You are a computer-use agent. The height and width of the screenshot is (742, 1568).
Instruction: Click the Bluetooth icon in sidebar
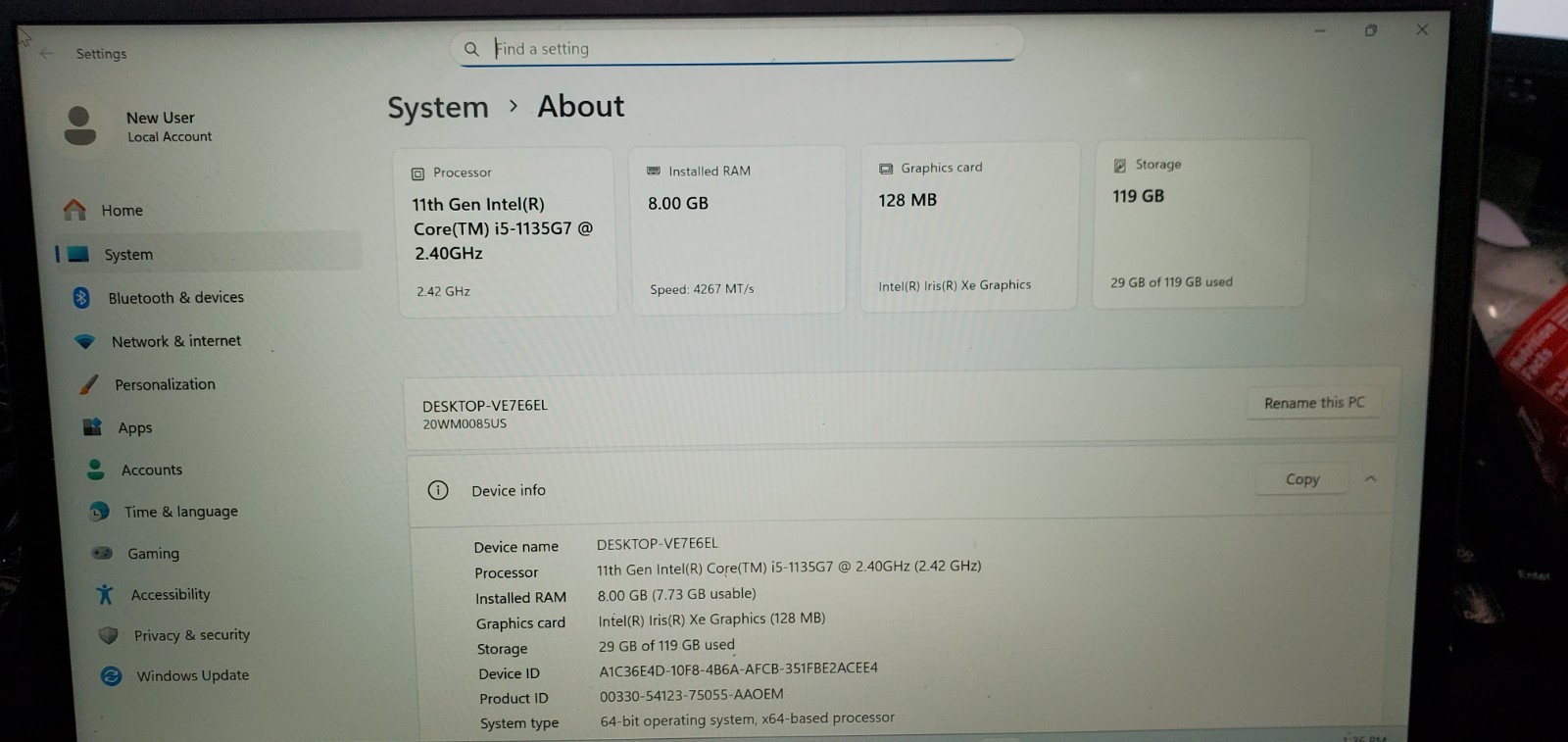81,297
